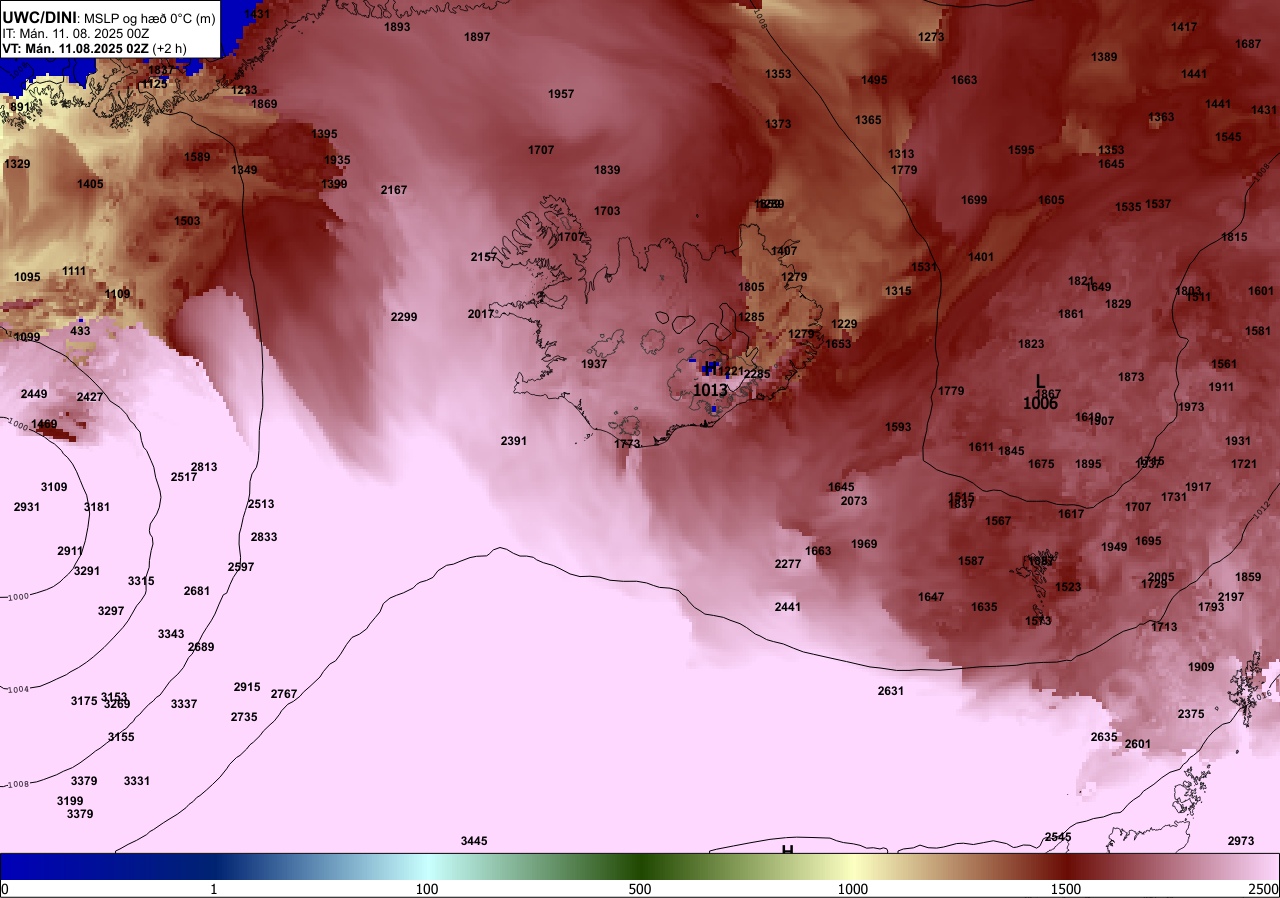The height and width of the screenshot is (898, 1280).
Task: Click the 2167 height value
Action: click(x=394, y=190)
